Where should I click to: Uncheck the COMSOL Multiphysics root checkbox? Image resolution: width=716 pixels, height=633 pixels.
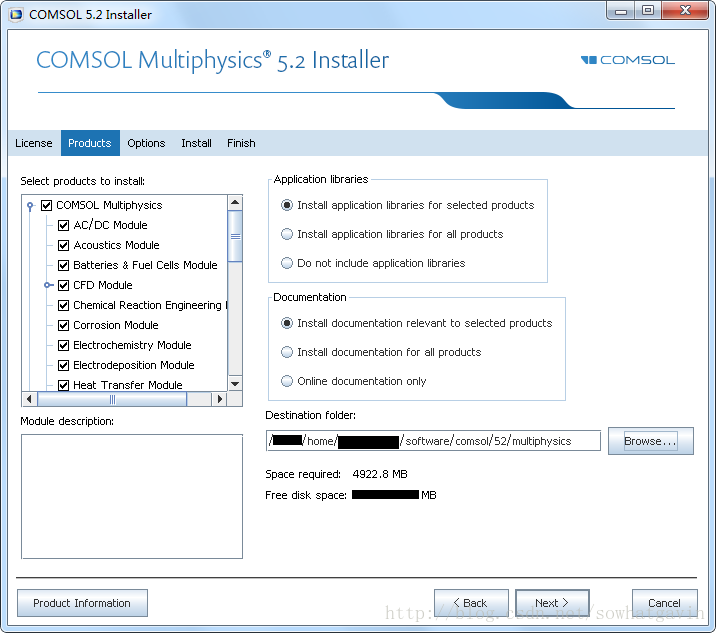coord(47,205)
